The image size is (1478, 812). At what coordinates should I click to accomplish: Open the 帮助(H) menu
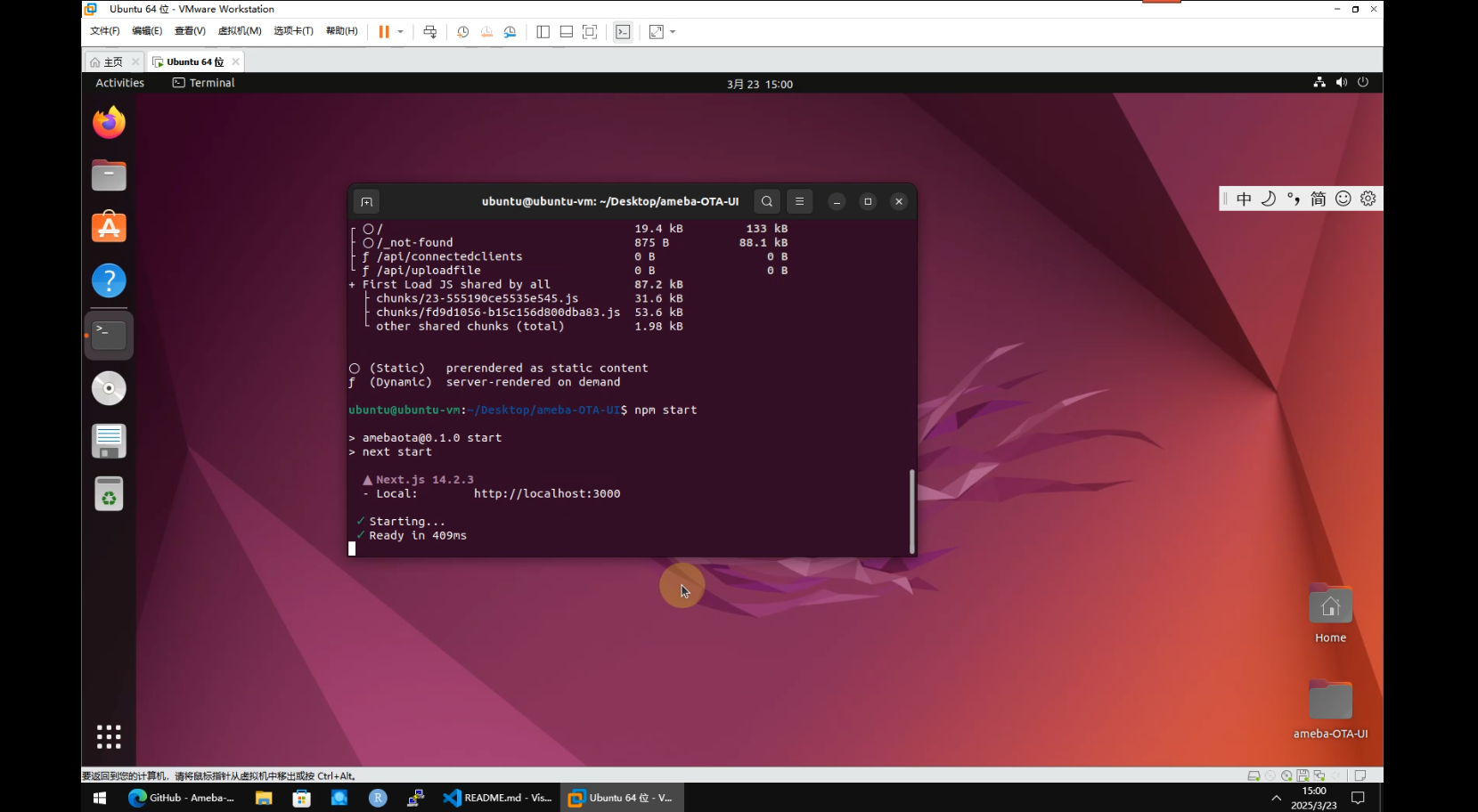point(341,31)
